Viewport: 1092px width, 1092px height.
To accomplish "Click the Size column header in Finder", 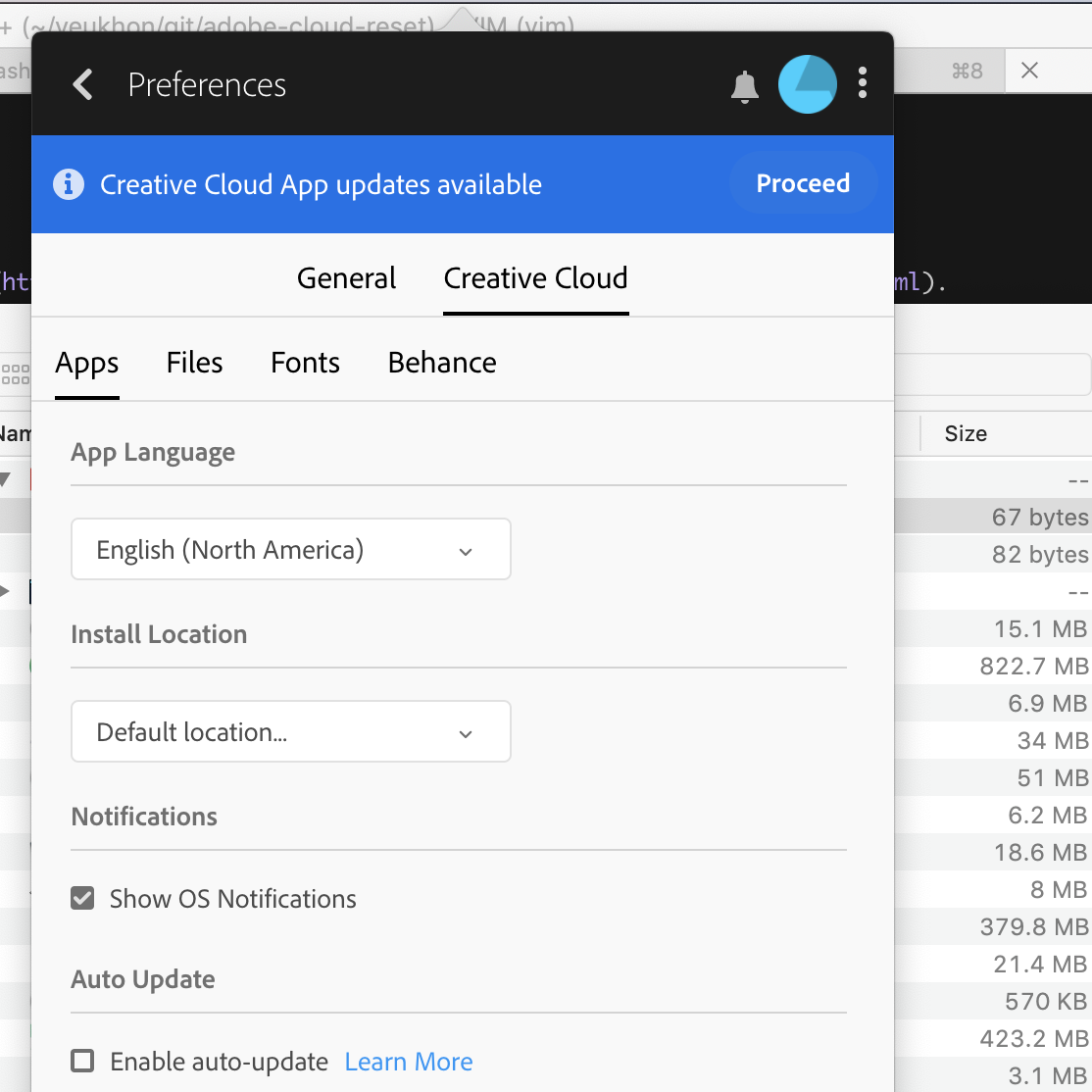I will click(966, 434).
